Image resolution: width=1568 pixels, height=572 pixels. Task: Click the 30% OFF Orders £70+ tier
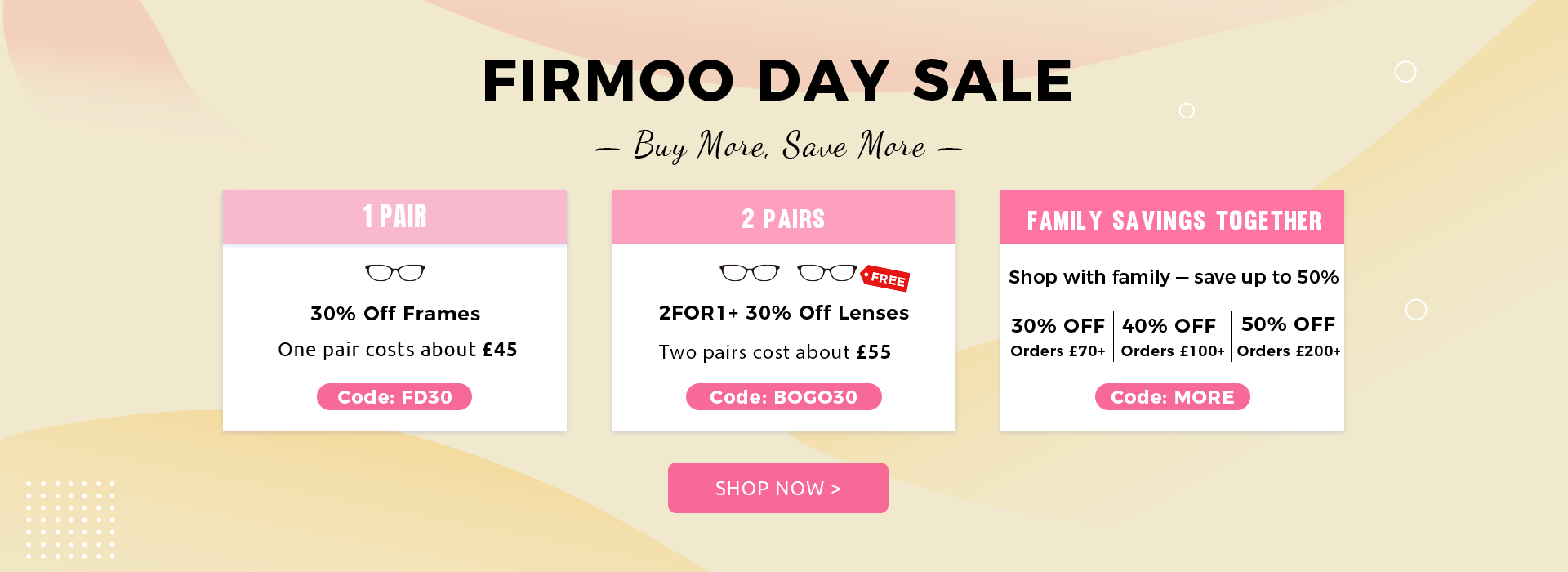coord(1058,337)
